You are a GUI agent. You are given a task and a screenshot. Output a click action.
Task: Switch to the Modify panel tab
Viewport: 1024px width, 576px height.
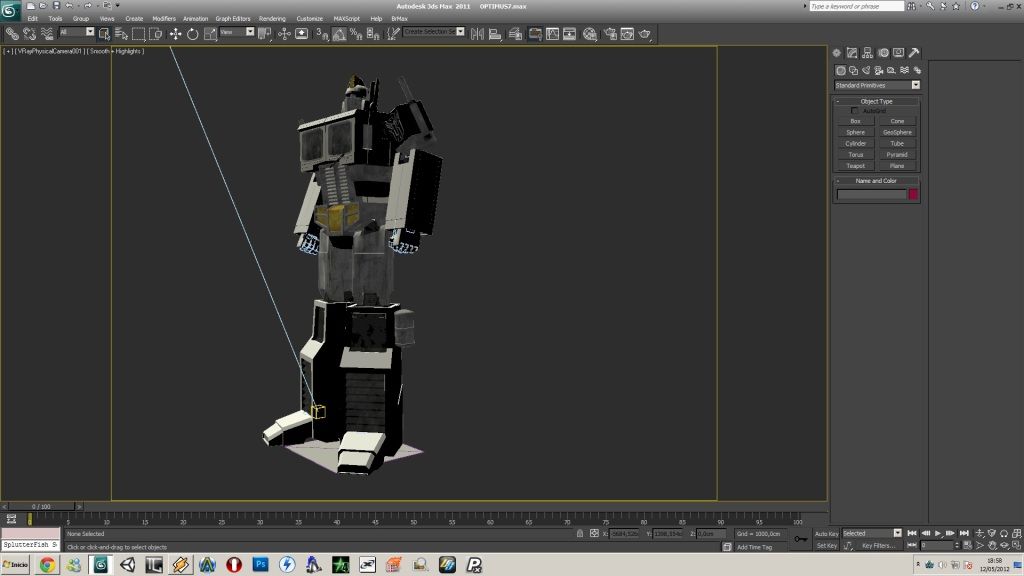852,53
